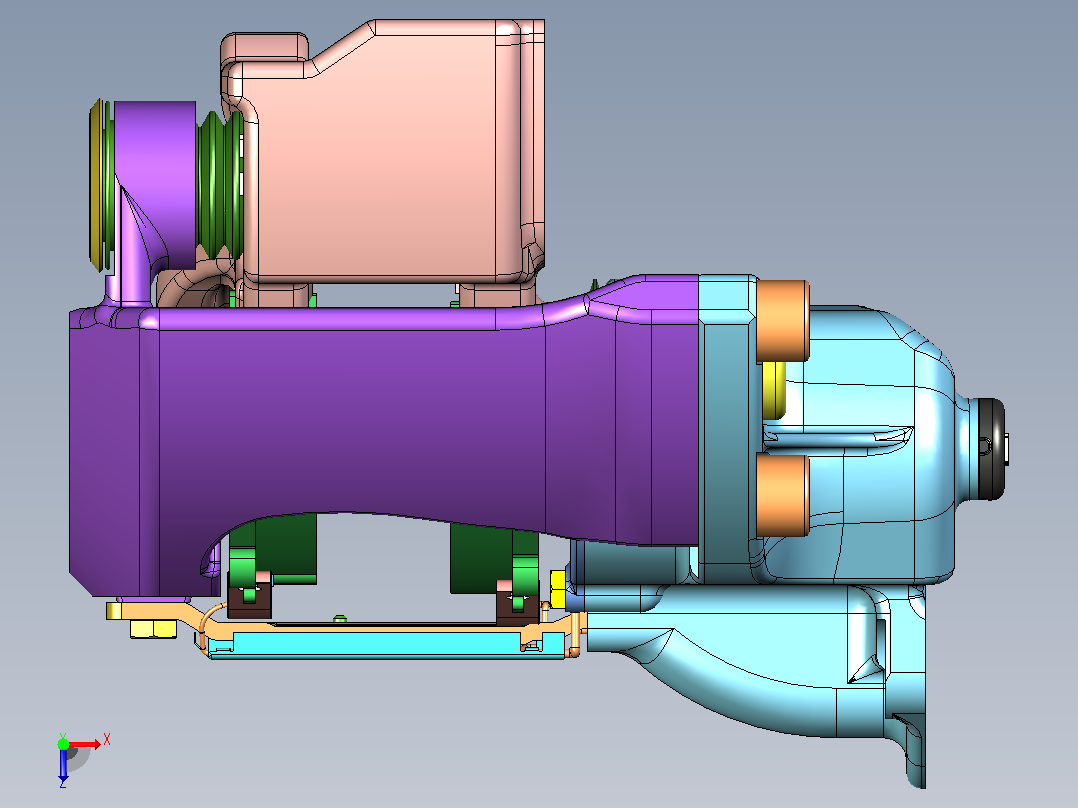The height and width of the screenshot is (808, 1078).
Task: Select the yellow part between orange bushings
Action: point(774,390)
